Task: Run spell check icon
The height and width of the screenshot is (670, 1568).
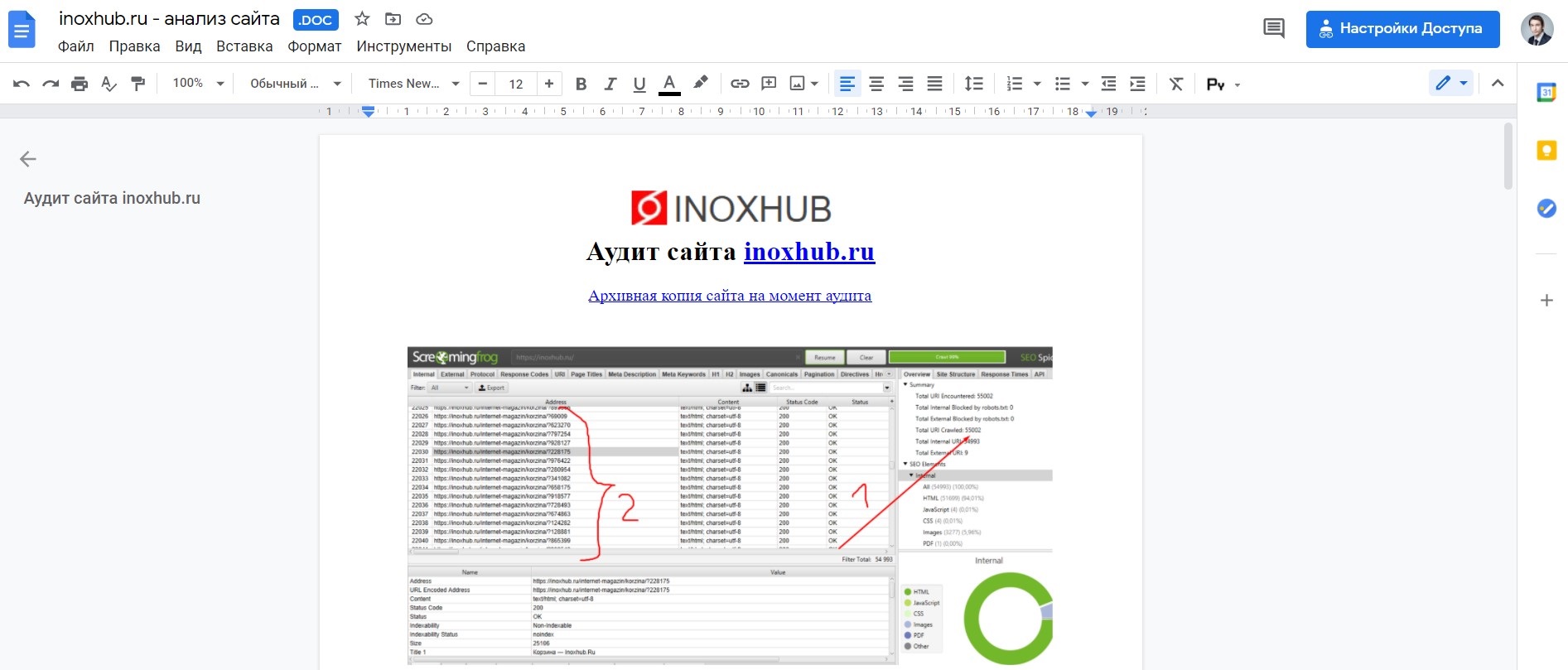Action: coord(109,84)
